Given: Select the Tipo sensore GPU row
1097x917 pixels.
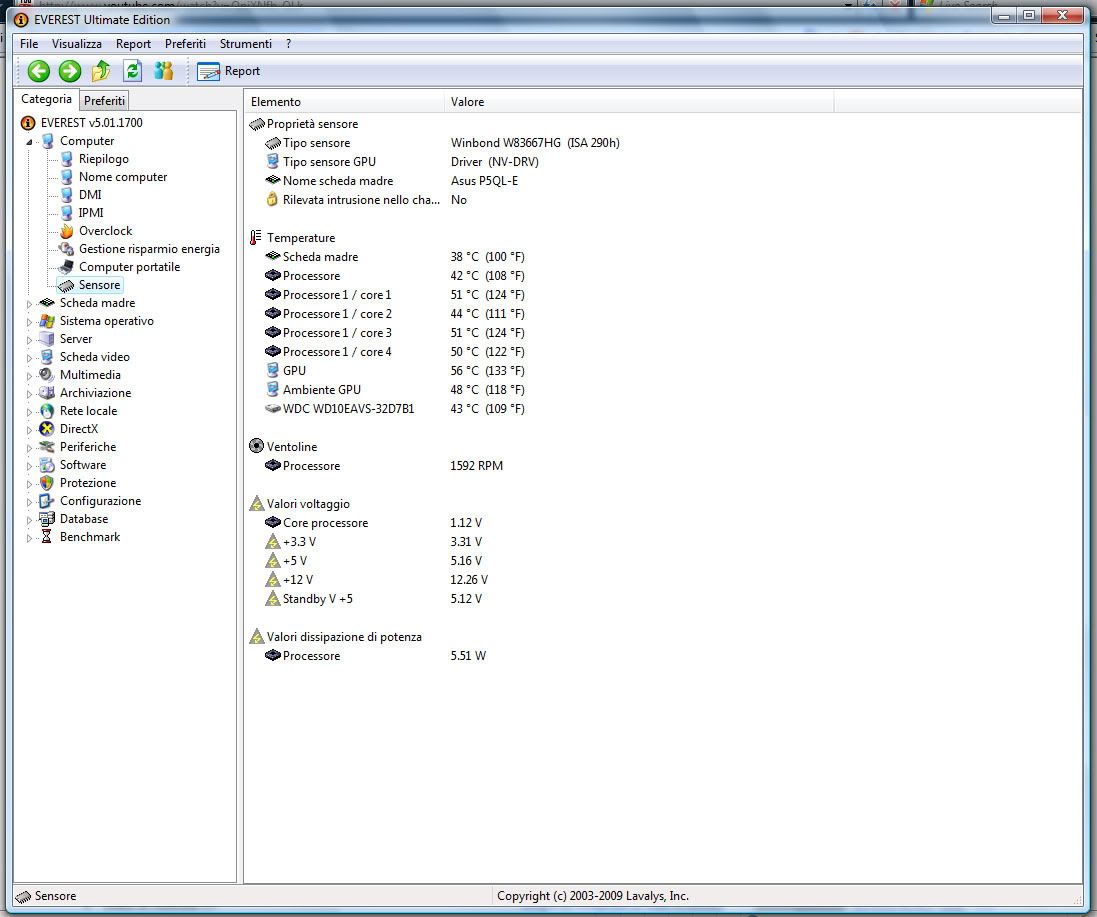Looking at the screenshot, I should (402, 162).
